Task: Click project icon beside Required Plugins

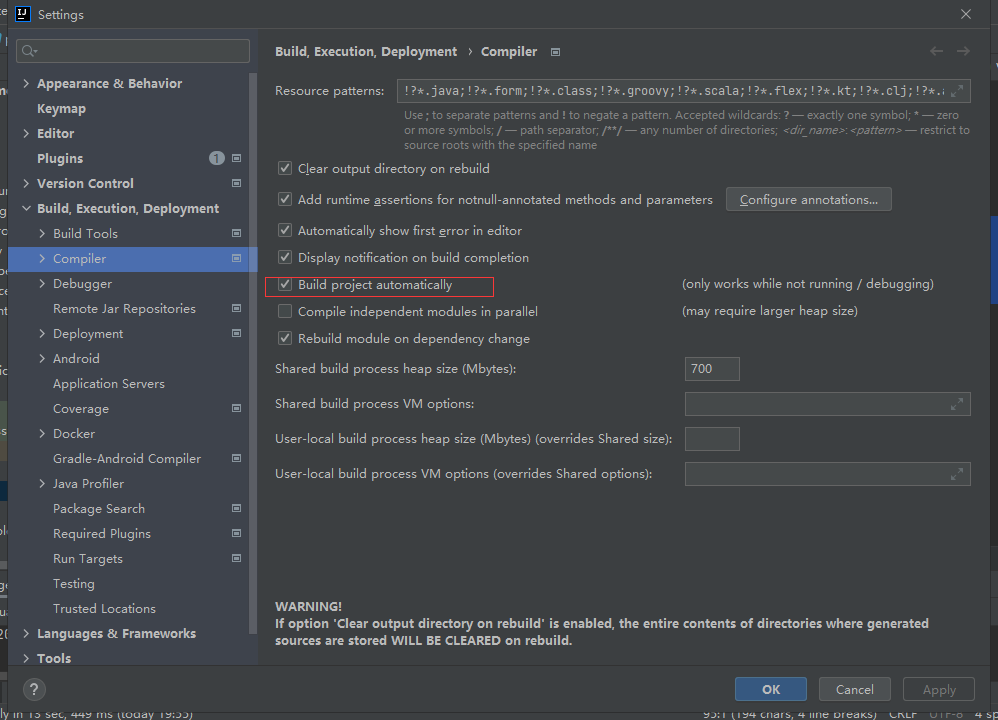Action: coord(236,533)
